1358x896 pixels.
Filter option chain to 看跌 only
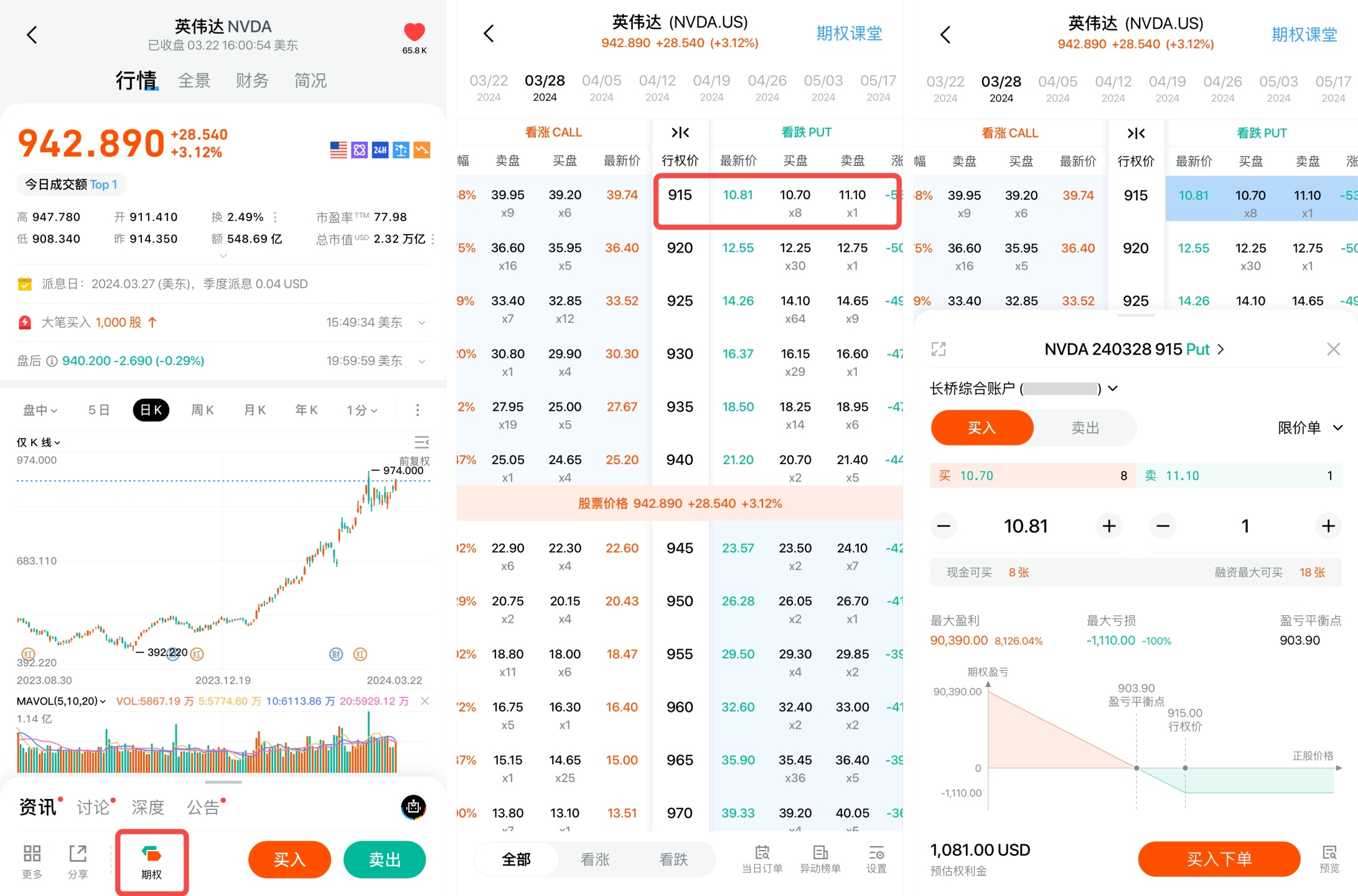pos(673,859)
